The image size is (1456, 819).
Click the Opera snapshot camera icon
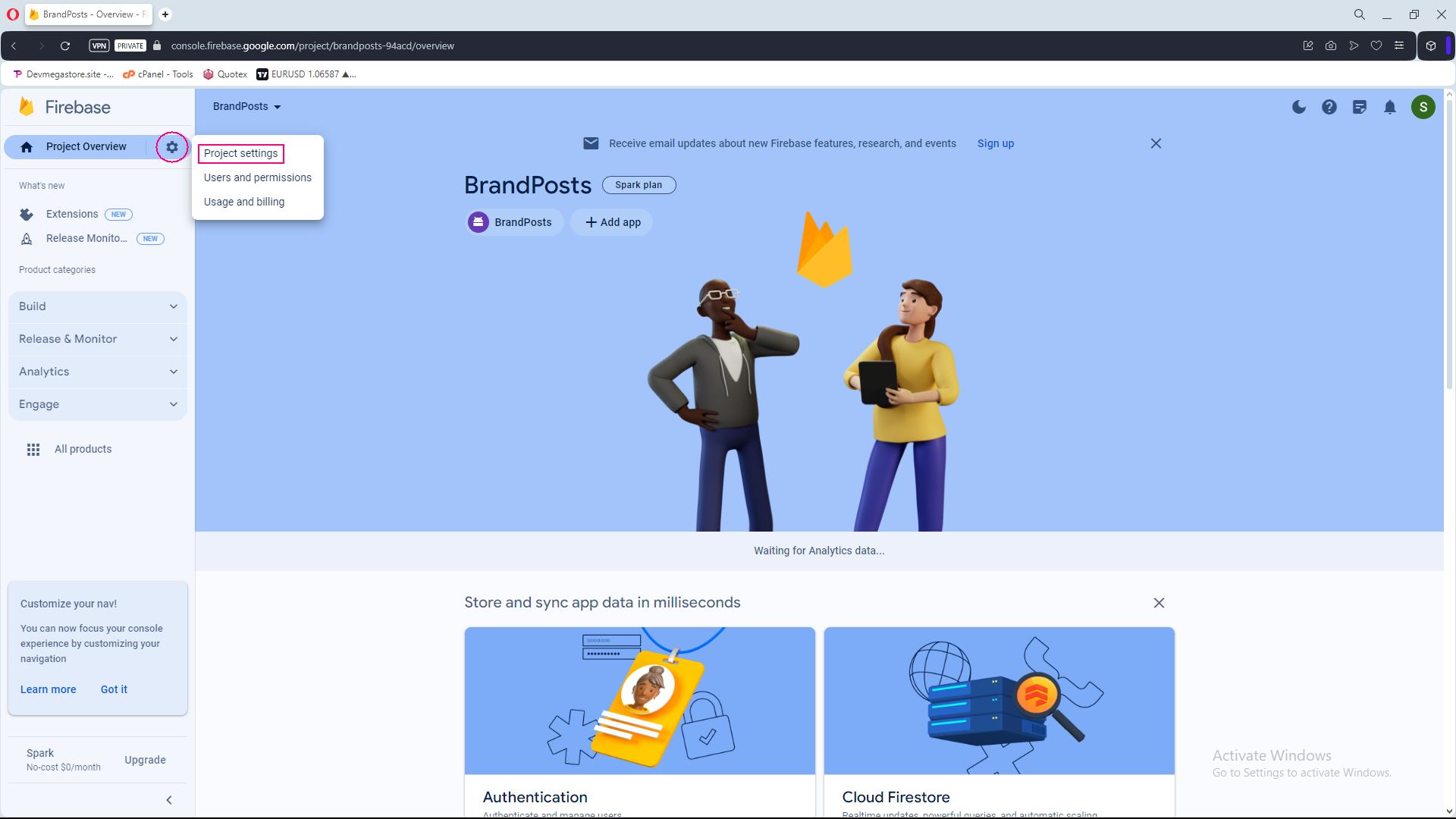[1331, 45]
